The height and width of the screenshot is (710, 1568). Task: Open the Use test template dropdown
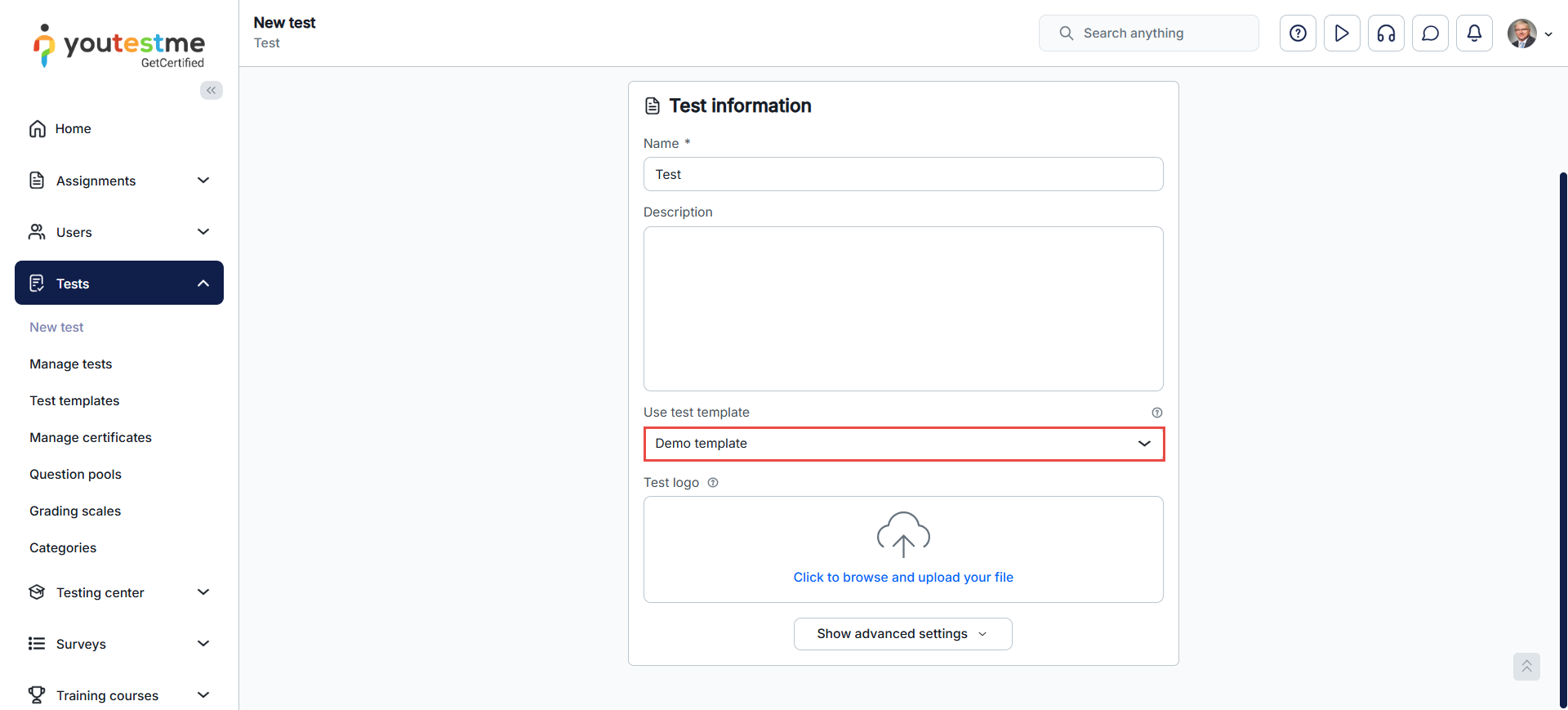[903, 444]
